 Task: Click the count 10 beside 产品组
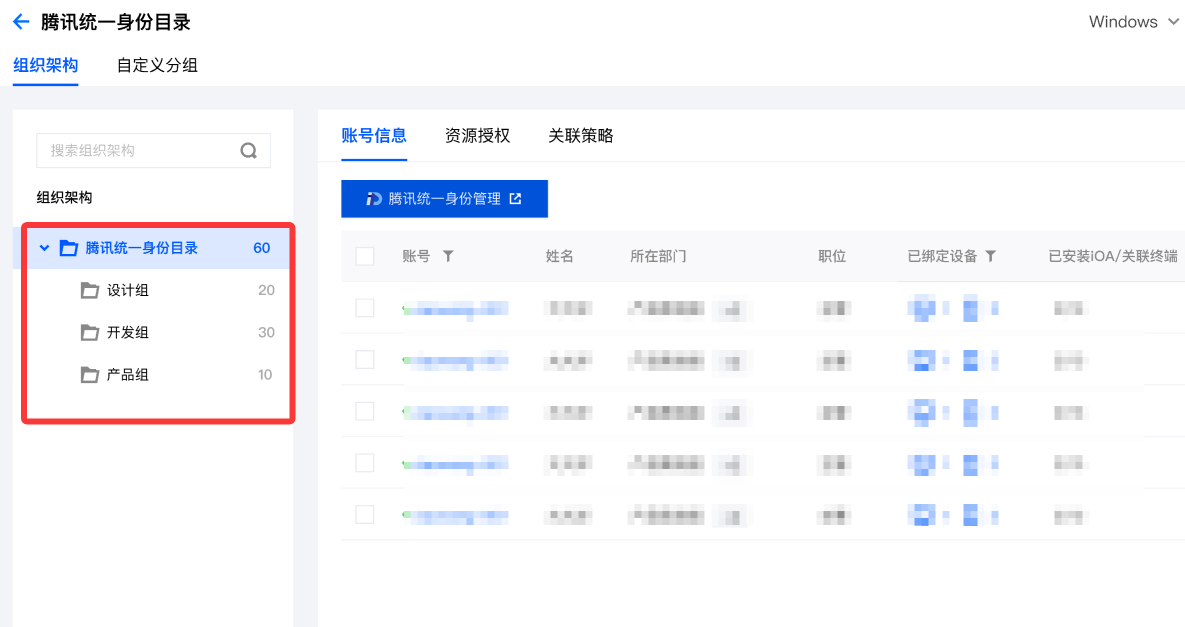coord(265,375)
